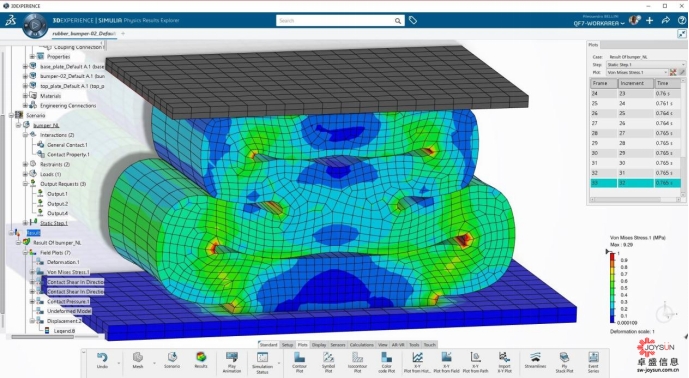Click the Undo icon
Image resolution: width=689 pixels, height=378 pixels.
tap(102, 360)
